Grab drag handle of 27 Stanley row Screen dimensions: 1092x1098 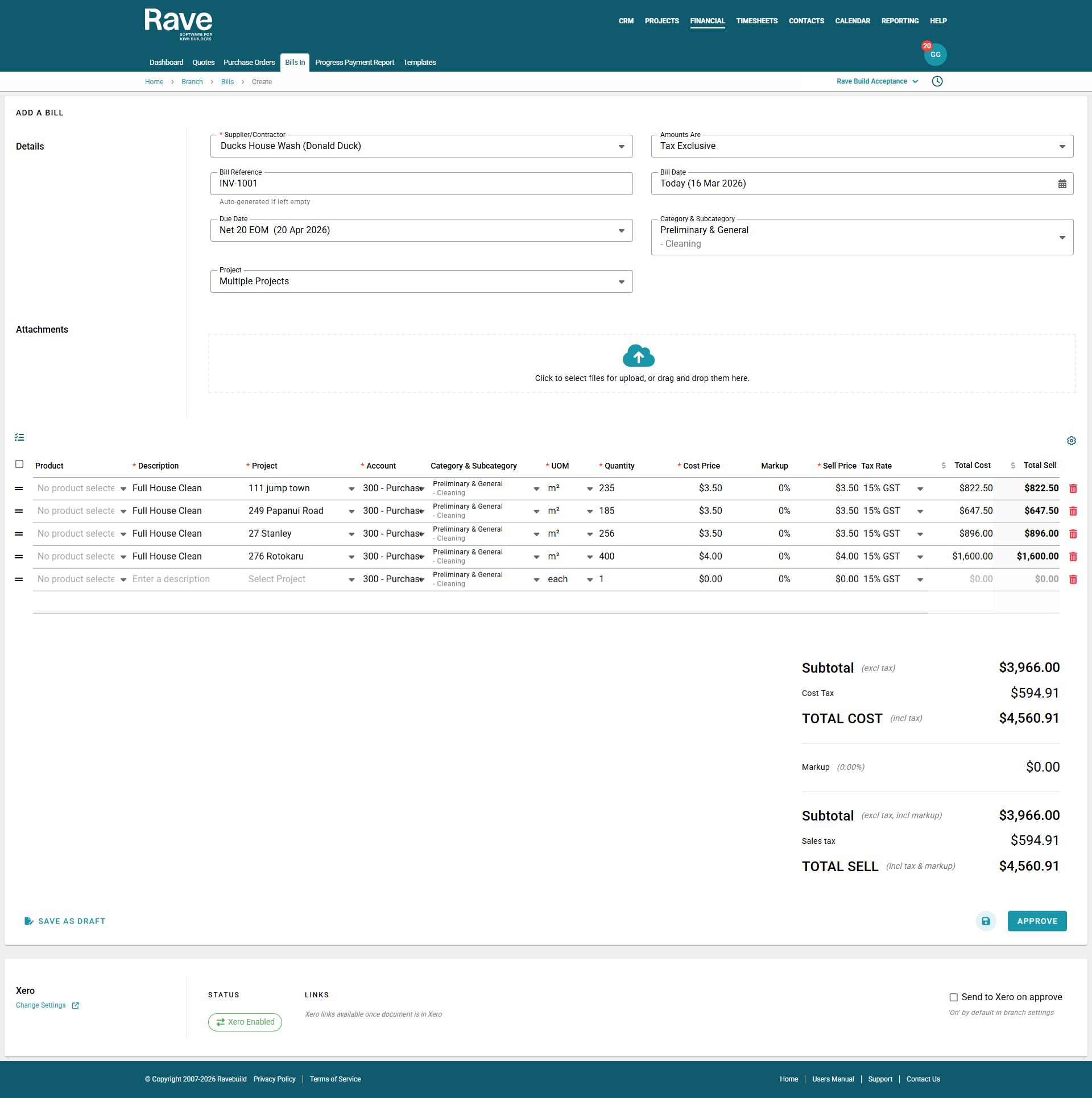click(x=19, y=534)
